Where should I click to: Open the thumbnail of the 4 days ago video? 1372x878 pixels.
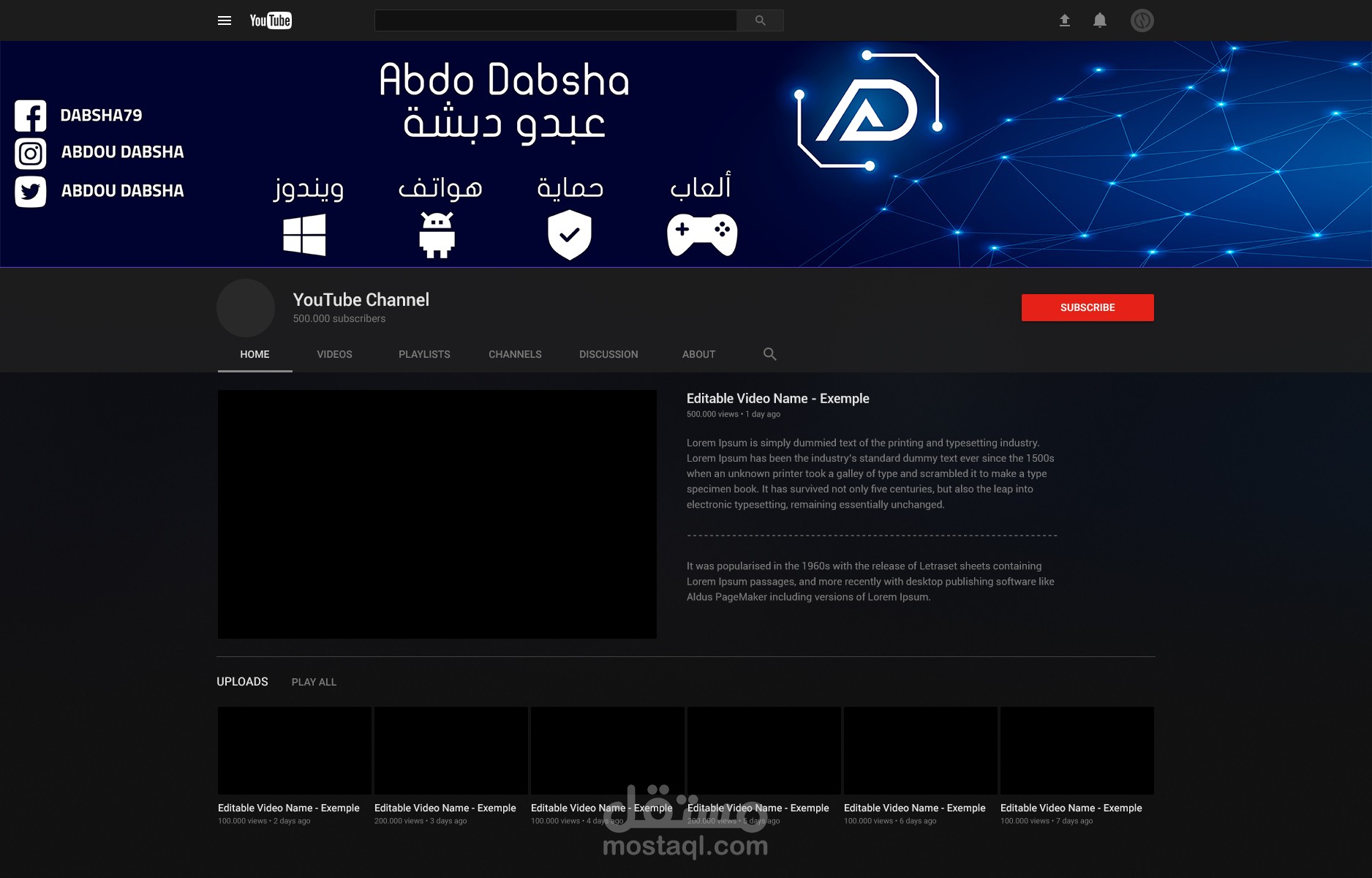pos(608,751)
